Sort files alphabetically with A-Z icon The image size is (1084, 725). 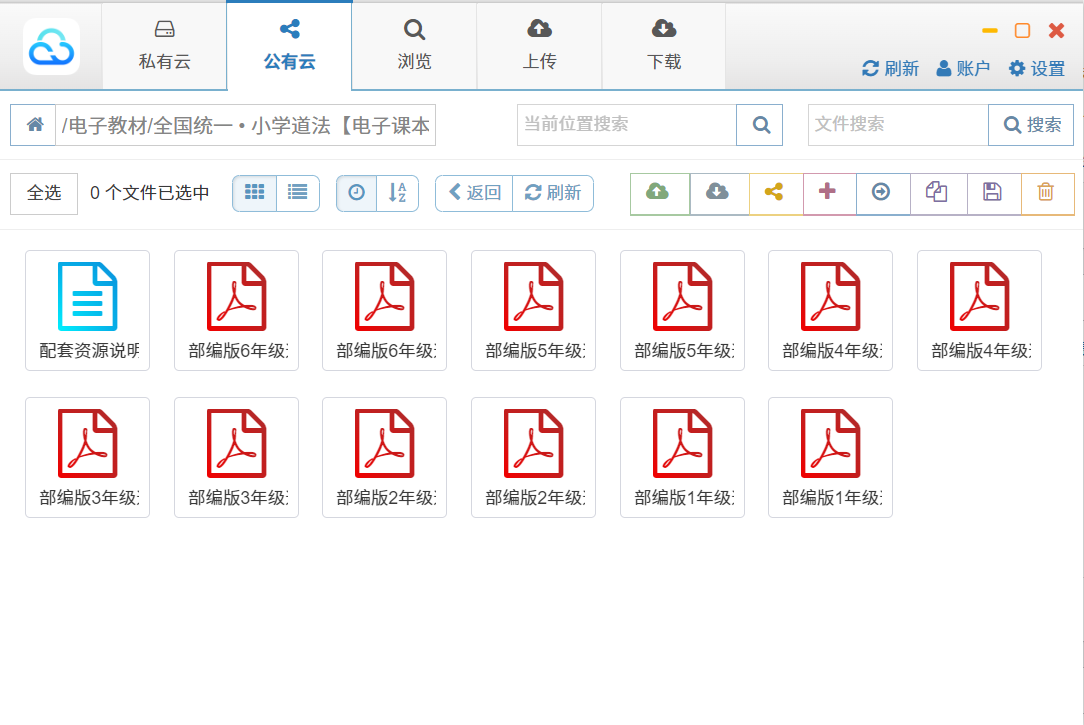click(398, 193)
